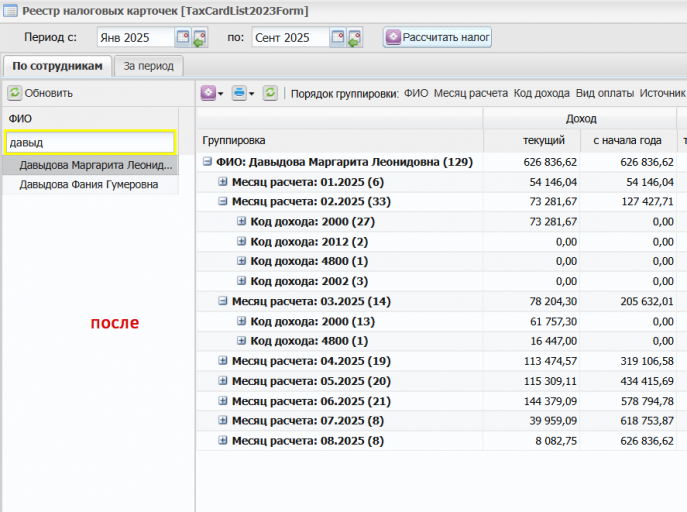Screen dimensions: 687x512
Task: Click green arrow icon beside end period
Action: coord(354,38)
